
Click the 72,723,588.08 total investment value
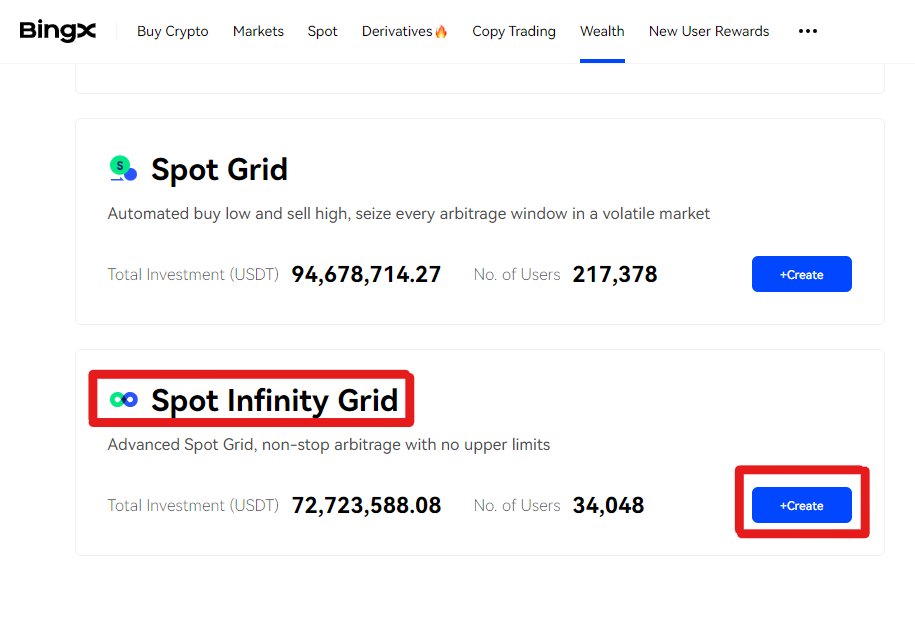point(366,505)
